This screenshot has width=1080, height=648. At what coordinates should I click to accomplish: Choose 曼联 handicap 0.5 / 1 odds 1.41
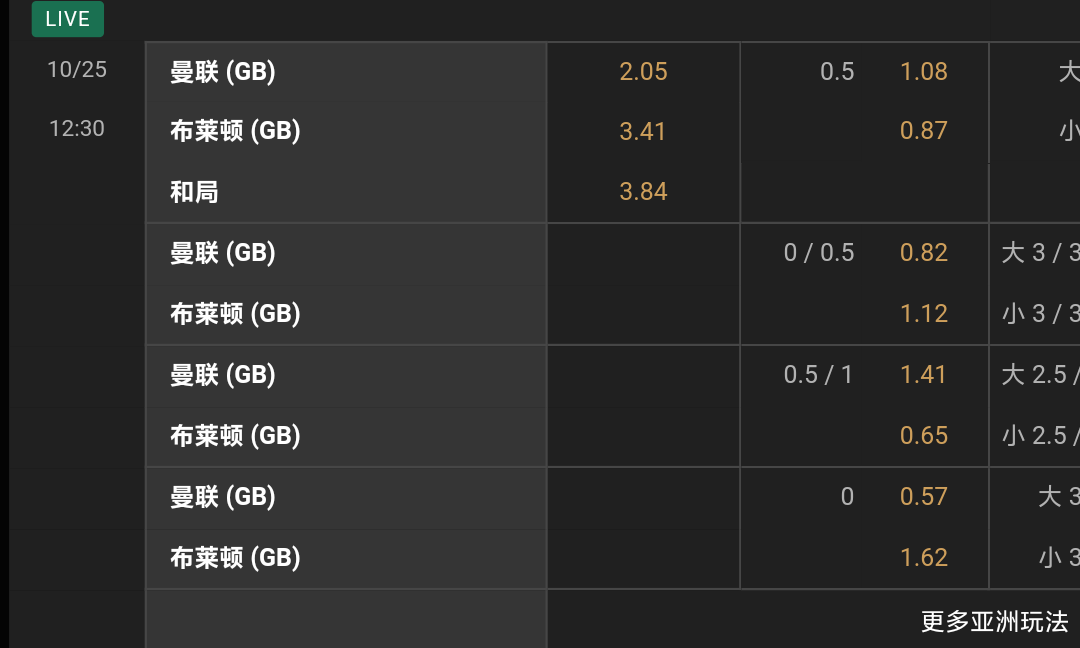click(923, 375)
